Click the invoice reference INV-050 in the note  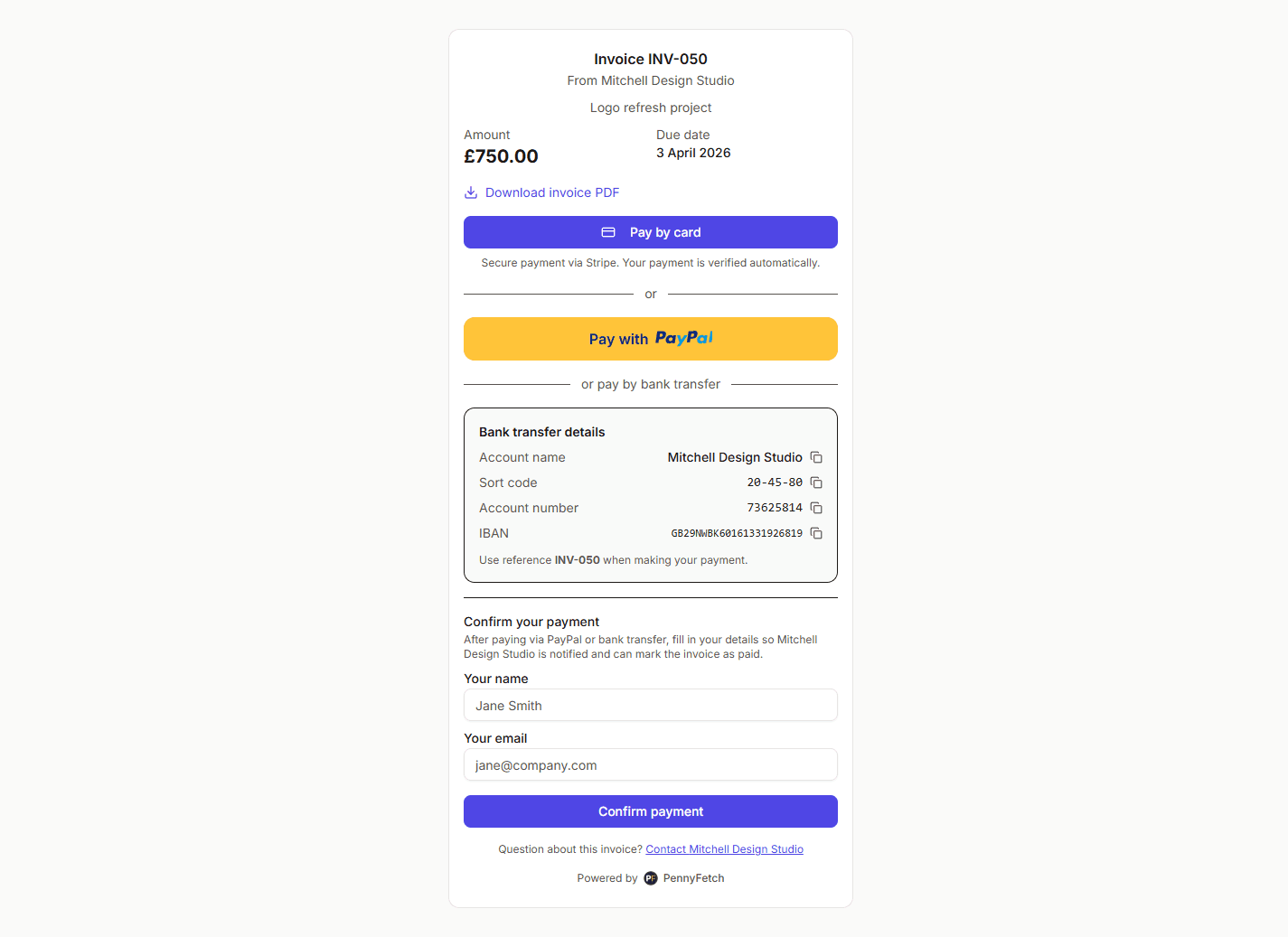(577, 559)
